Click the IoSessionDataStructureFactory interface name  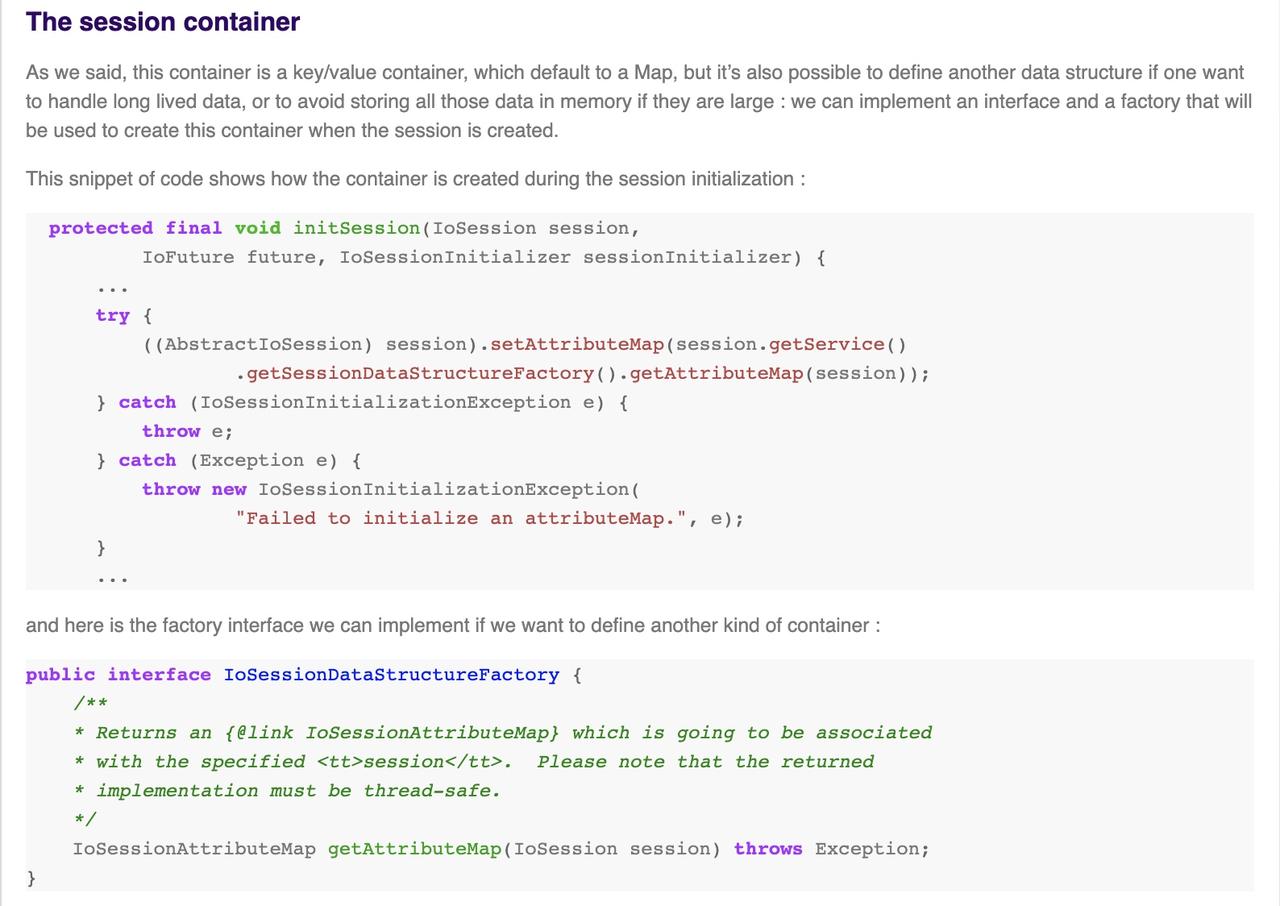coord(391,675)
